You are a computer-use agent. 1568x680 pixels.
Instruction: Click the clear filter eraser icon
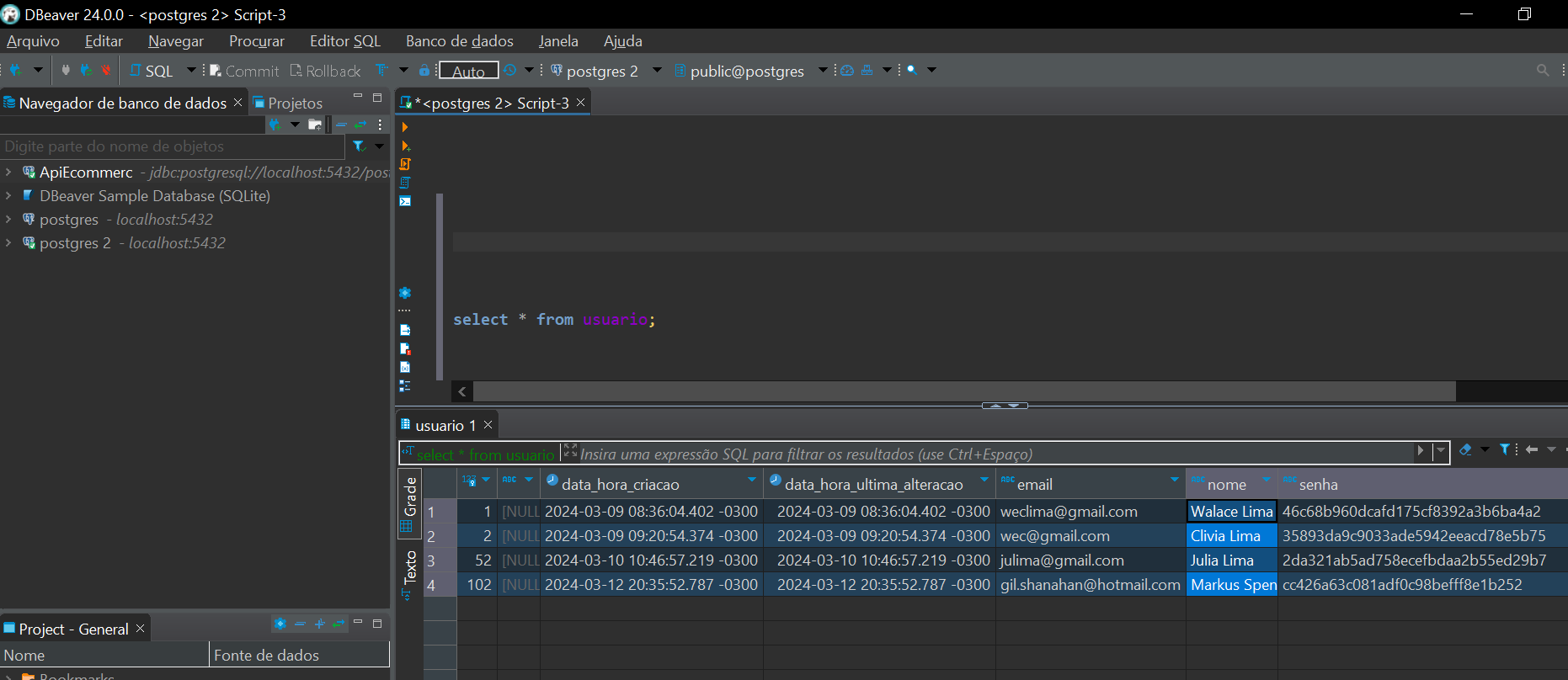coord(1466,450)
